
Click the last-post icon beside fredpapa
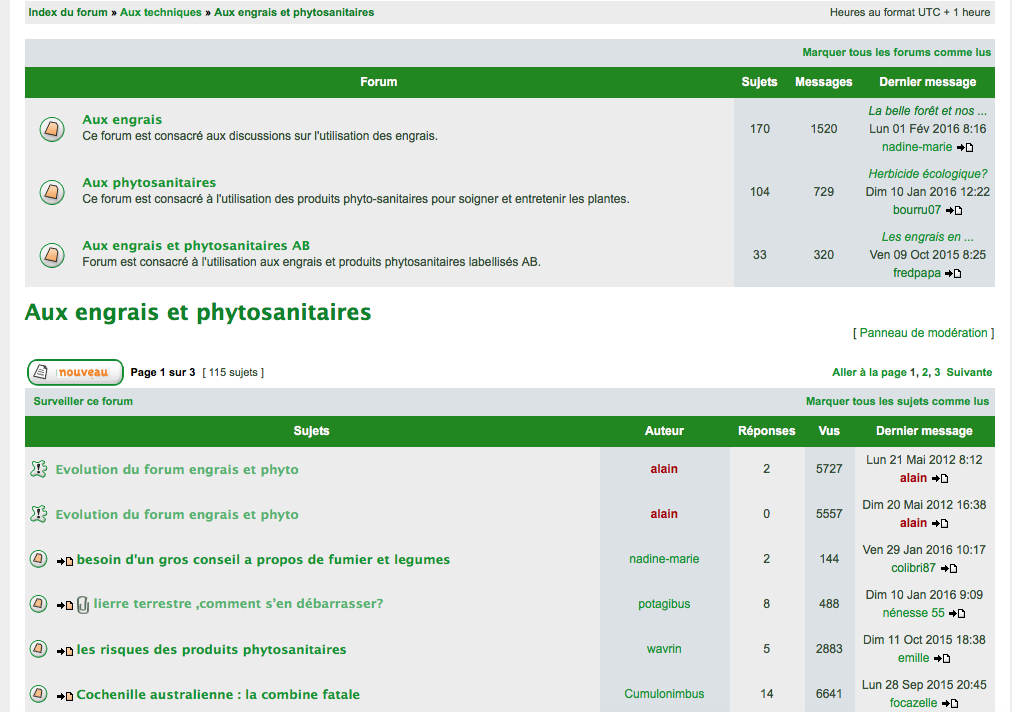tap(953, 273)
